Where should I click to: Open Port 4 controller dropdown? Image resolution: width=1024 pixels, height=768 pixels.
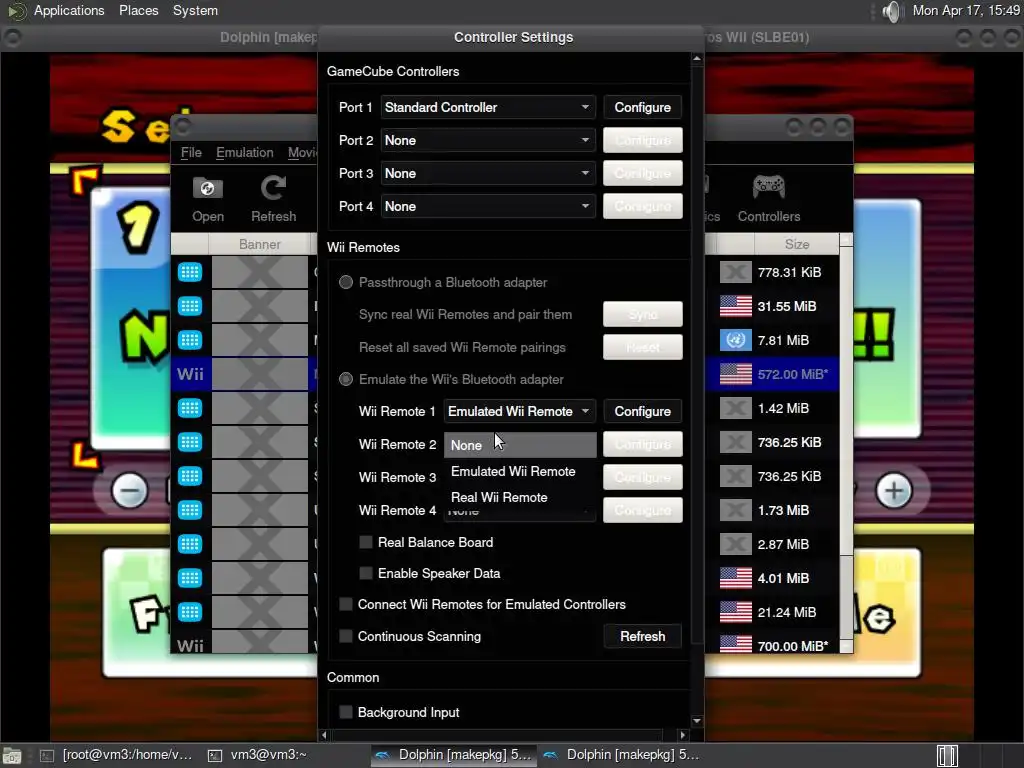[x=488, y=206]
